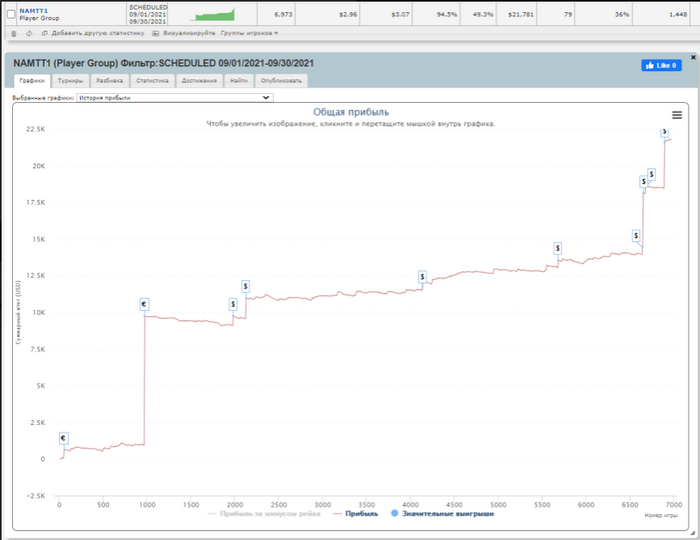Expand 'Группы игроков' dropdown

pos(249,33)
